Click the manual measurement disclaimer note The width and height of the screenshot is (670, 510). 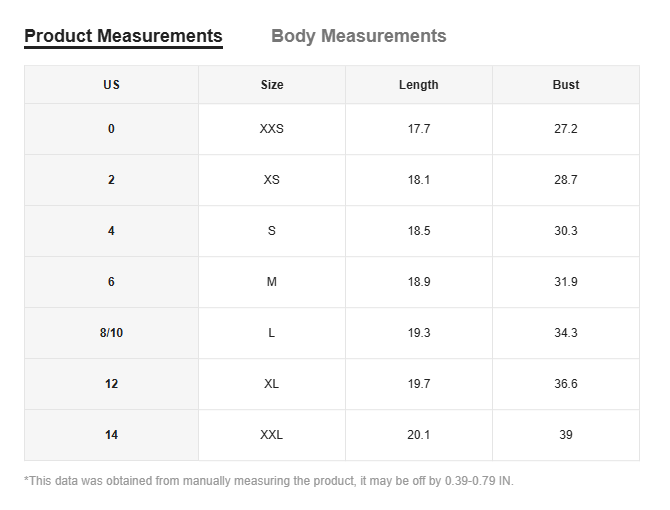click(268, 481)
